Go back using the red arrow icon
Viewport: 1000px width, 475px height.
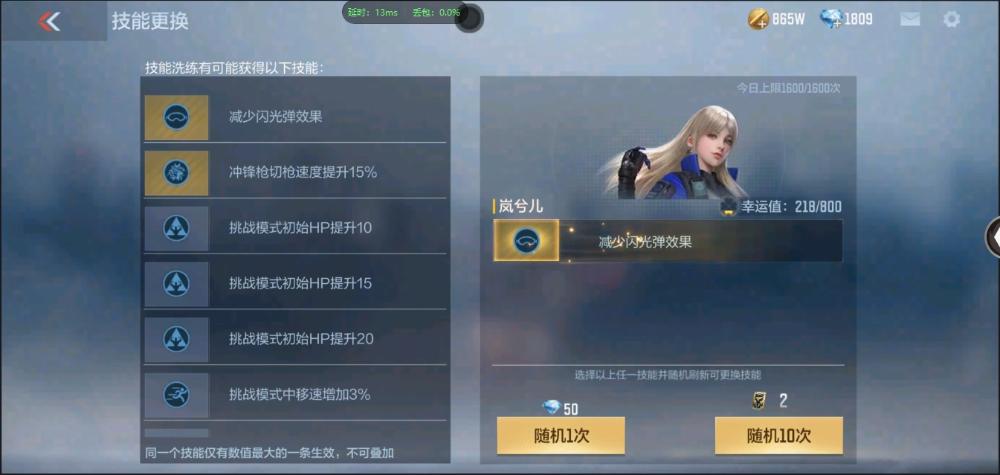[48, 21]
